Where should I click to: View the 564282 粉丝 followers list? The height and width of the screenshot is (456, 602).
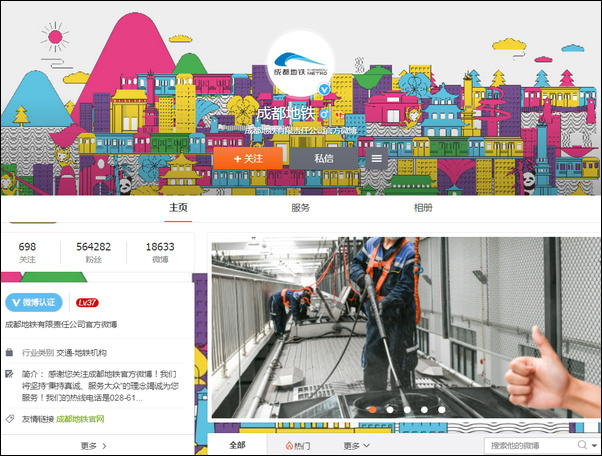[93, 252]
